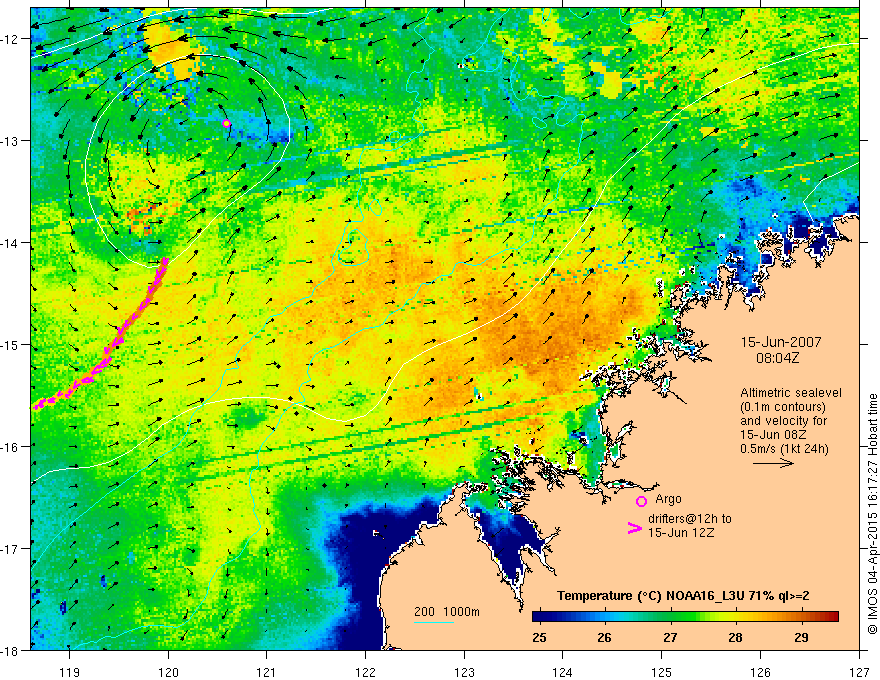
Task: Click the latitude axis label -17
Action: pyautogui.click(x=10, y=548)
